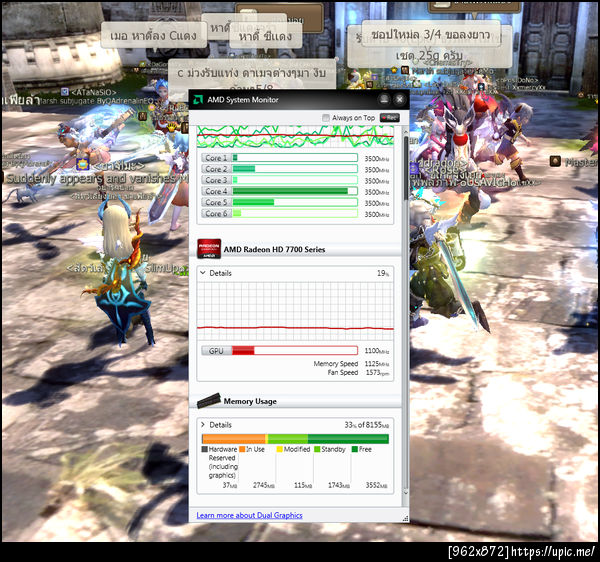600x562 pixels.
Task: Click the 115MB Modified value
Action: [x=303, y=485]
